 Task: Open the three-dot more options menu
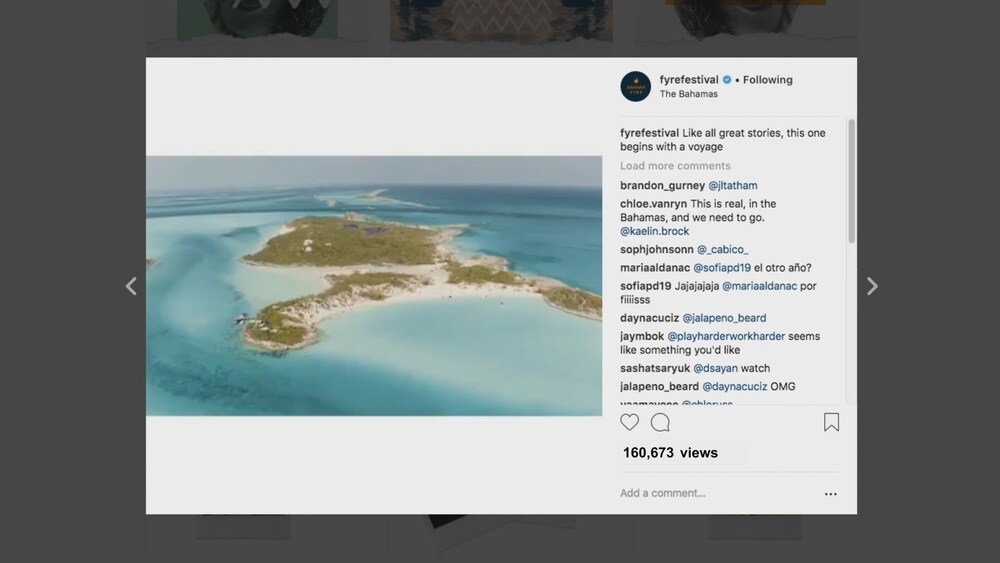(830, 494)
